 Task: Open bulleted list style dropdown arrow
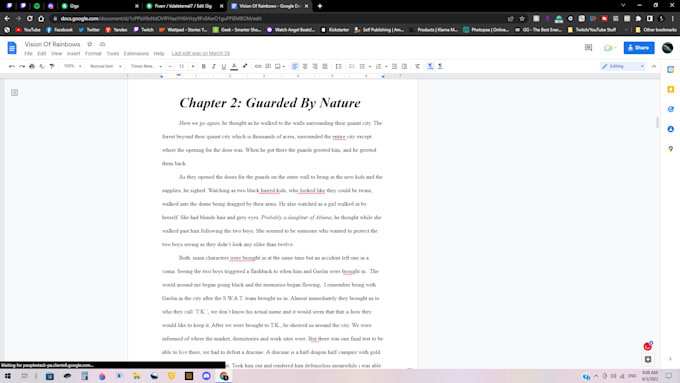click(369, 66)
